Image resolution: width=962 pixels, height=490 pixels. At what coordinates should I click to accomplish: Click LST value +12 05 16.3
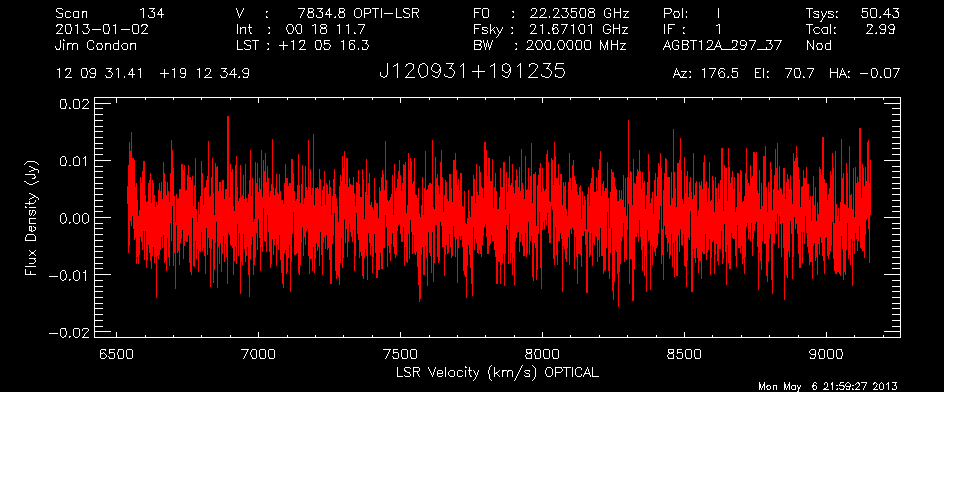click(324, 45)
